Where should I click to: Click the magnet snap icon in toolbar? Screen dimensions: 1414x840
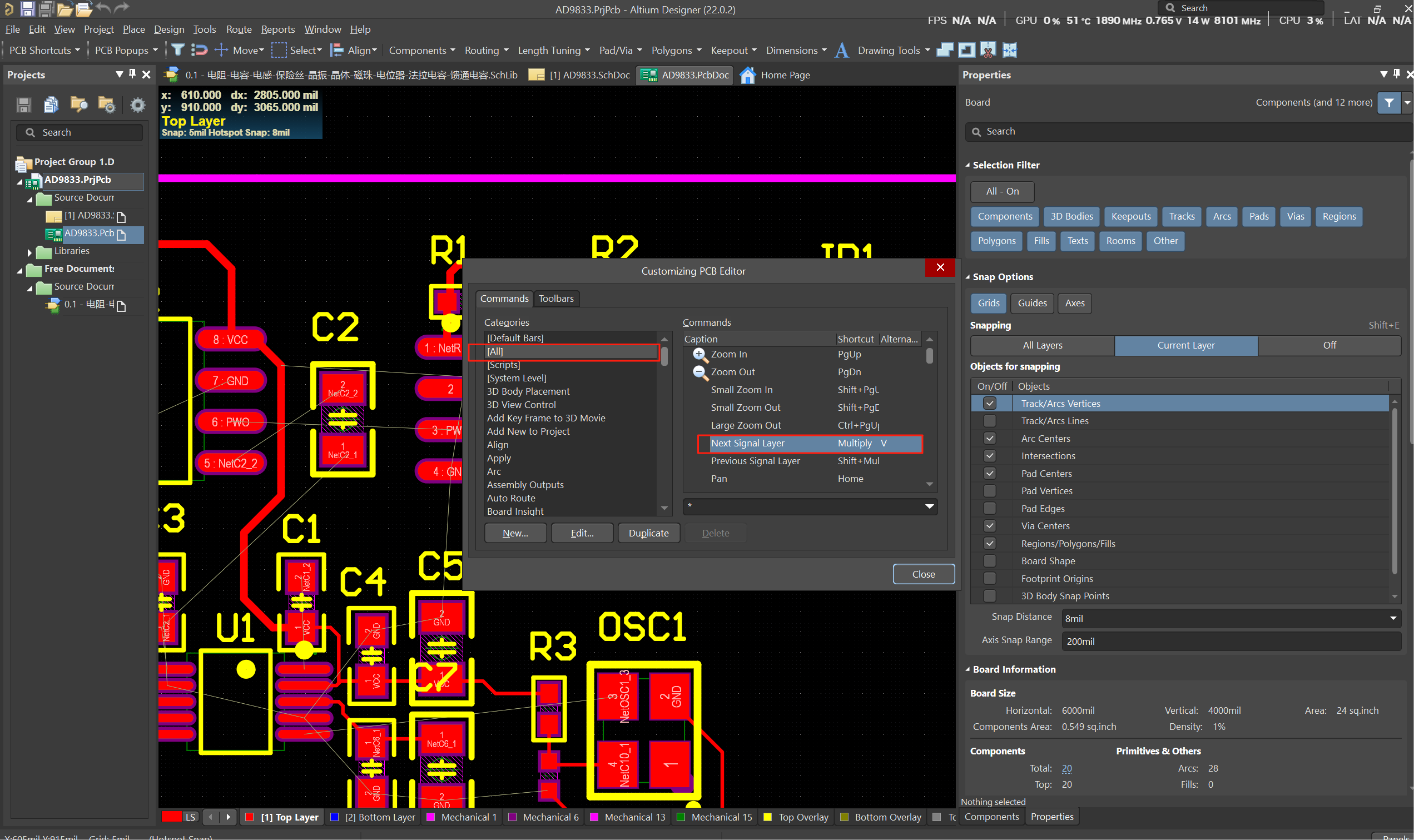tap(199, 51)
